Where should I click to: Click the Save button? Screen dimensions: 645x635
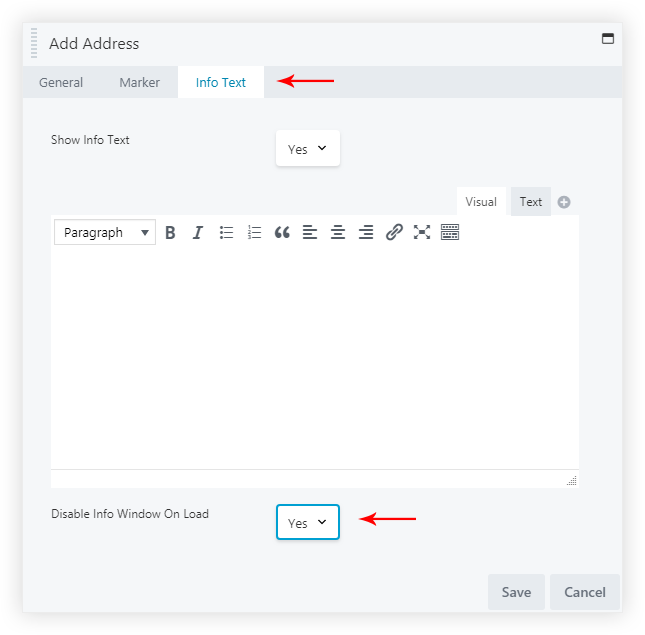click(516, 592)
